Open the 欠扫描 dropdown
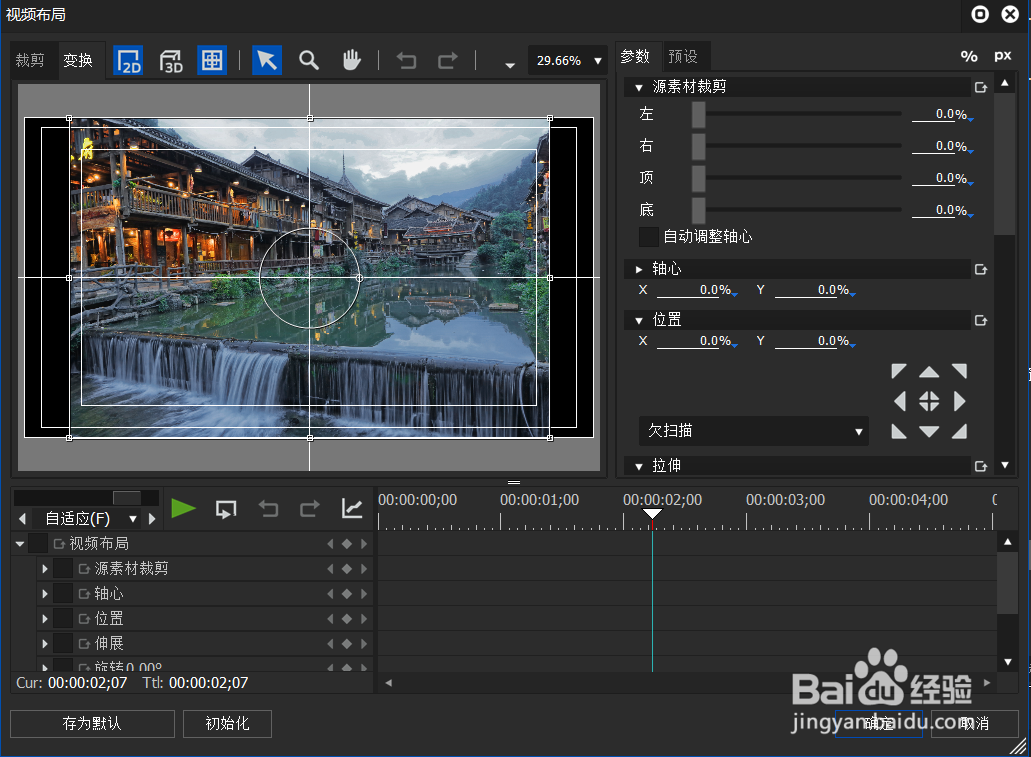Viewport: 1031px width, 757px height. pos(754,431)
